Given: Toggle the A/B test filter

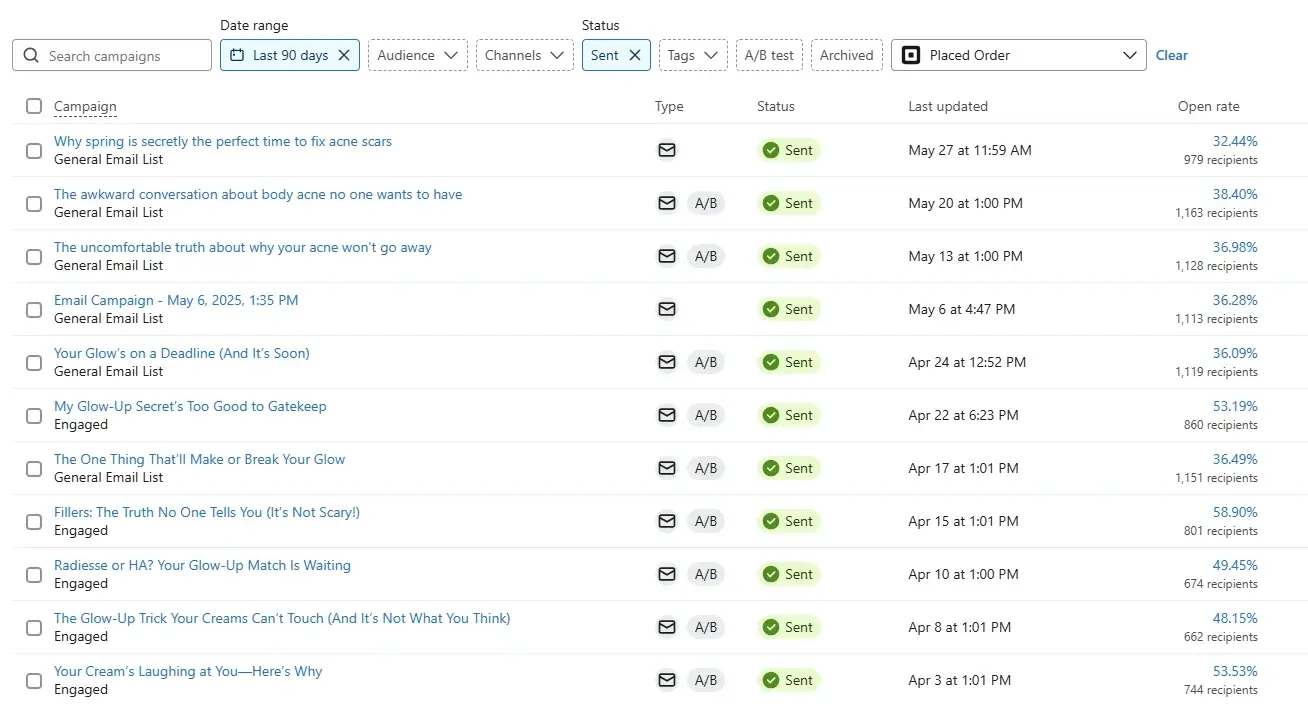Looking at the screenshot, I should pyautogui.click(x=769, y=55).
